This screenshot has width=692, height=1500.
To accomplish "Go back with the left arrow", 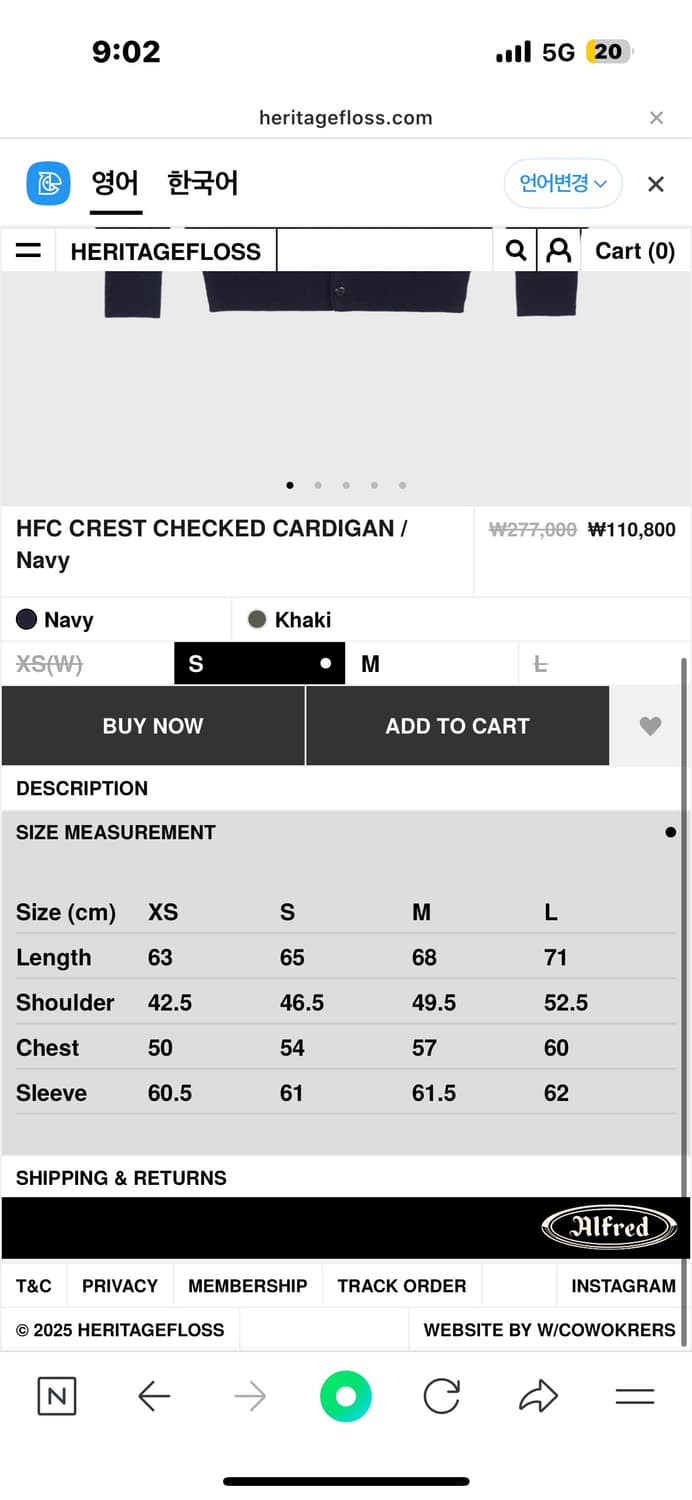I will pos(154,1396).
